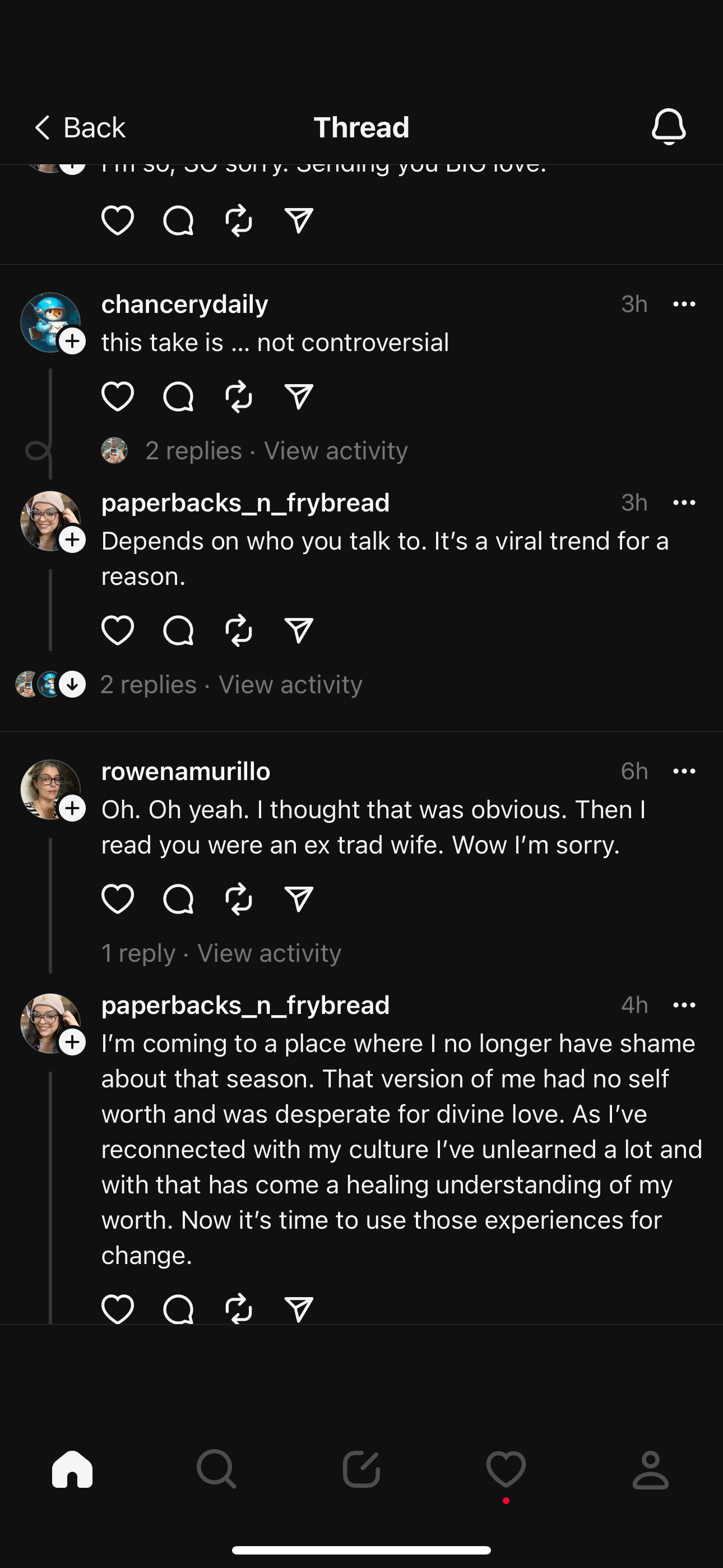
Task: Reply to chancerydaily's comment
Action: [x=178, y=396]
